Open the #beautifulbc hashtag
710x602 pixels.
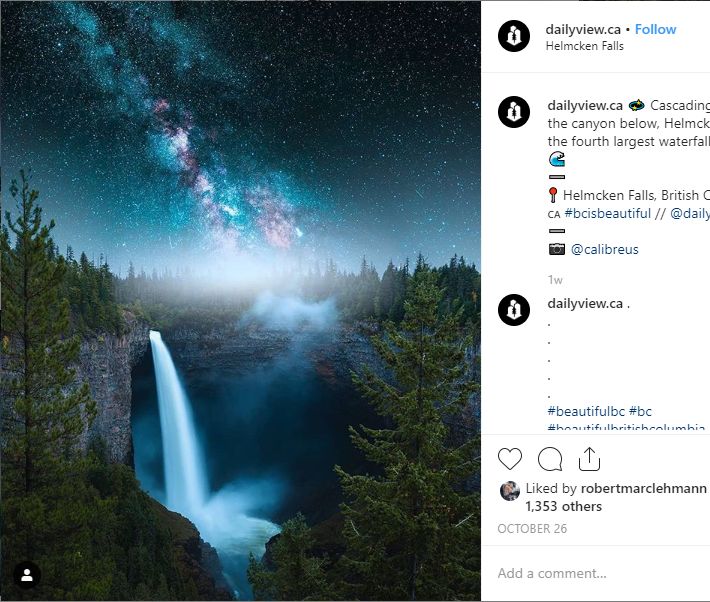pyautogui.click(x=586, y=411)
